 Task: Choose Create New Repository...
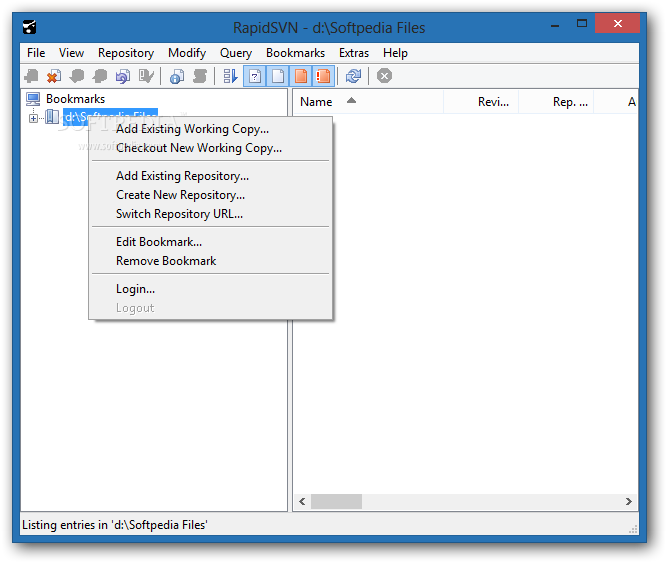(x=211, y=195)
